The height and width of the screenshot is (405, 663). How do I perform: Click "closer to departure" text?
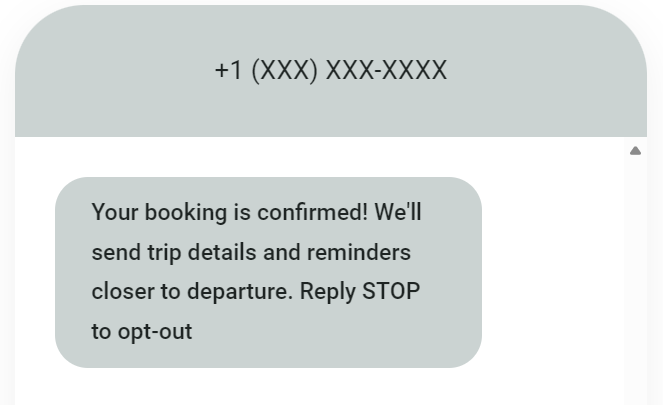(x=191, y=292)
